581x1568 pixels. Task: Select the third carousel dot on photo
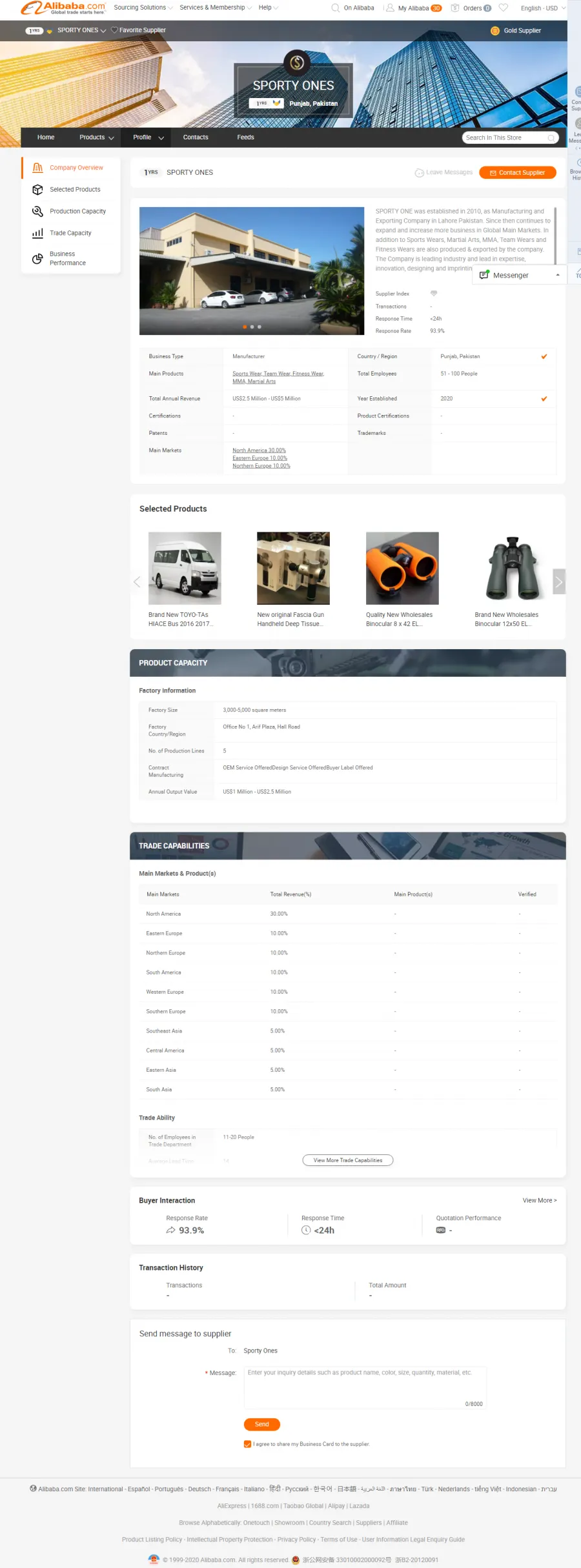pos(260,327)
